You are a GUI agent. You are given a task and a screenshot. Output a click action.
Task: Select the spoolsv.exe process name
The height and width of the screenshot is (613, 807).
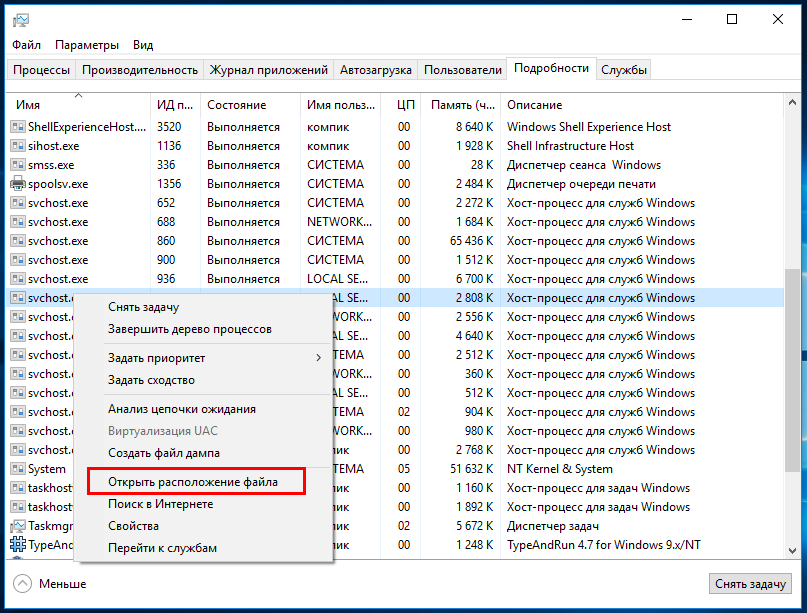click(x=58, y=184)
